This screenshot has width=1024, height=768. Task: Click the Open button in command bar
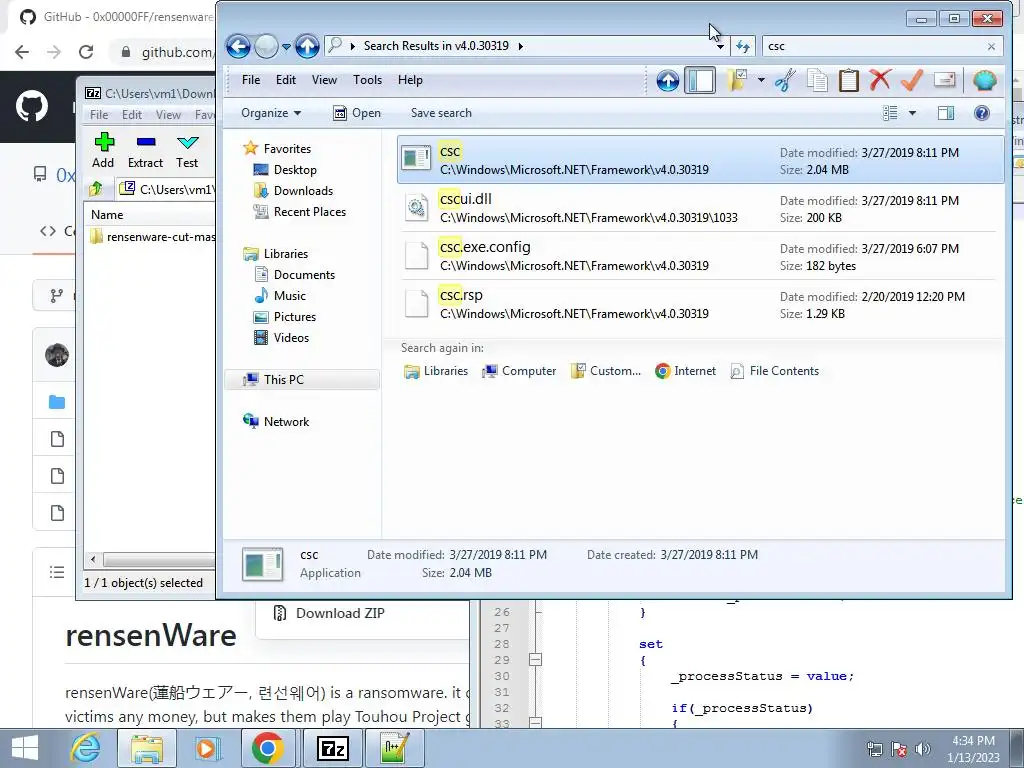point(357,113)
